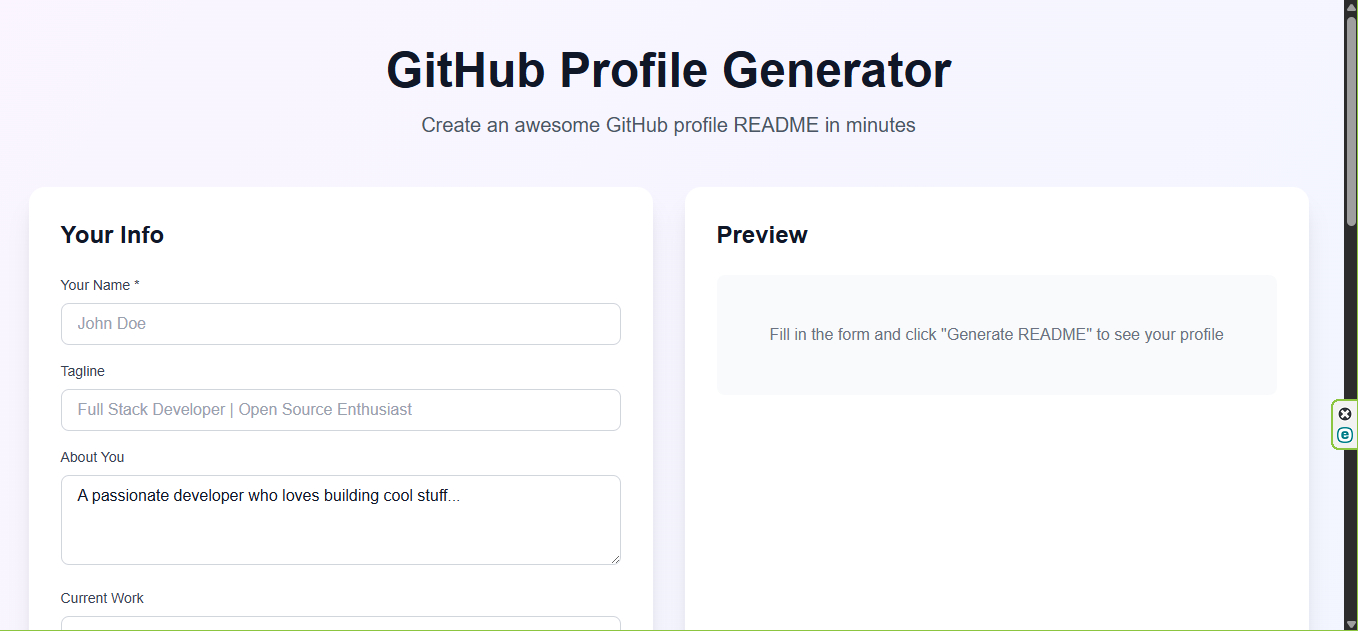Image resolution: width=1358 pixels, height=631 pixels.
Task: Select the Current Work input field
Action: tap(340, 625)
